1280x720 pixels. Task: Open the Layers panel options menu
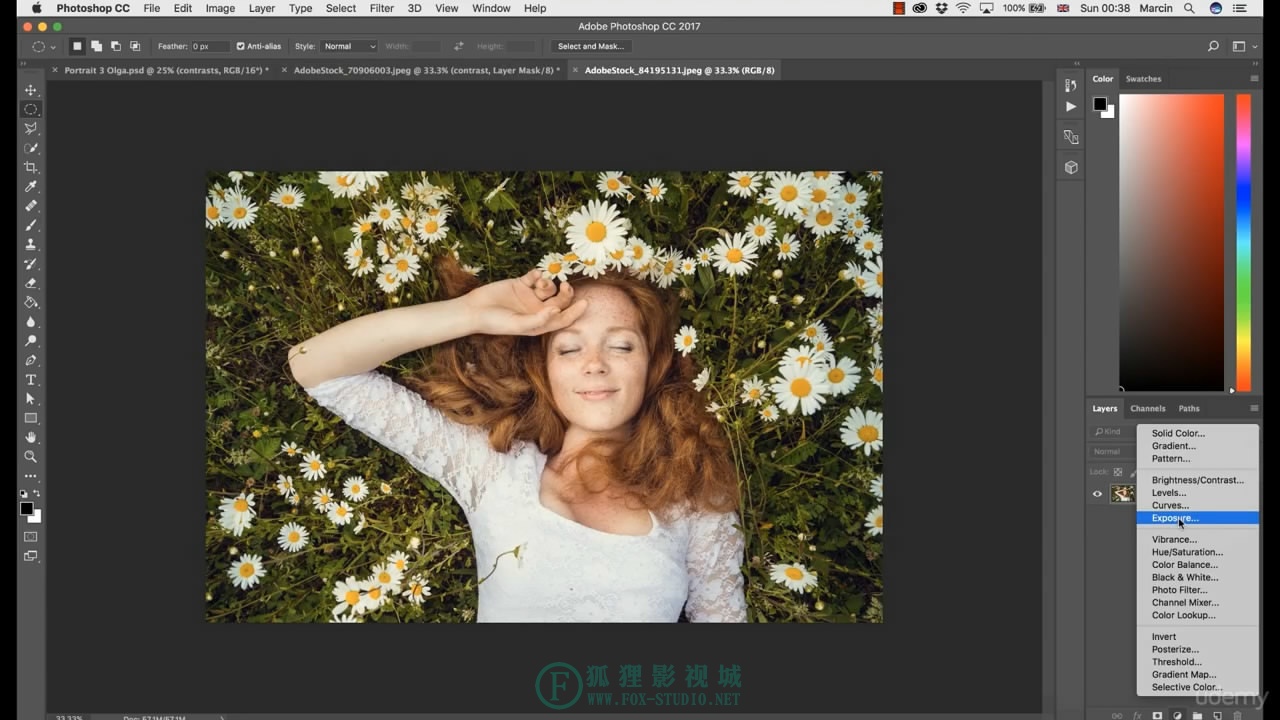pyautogui.click(x=1254, y=408)
